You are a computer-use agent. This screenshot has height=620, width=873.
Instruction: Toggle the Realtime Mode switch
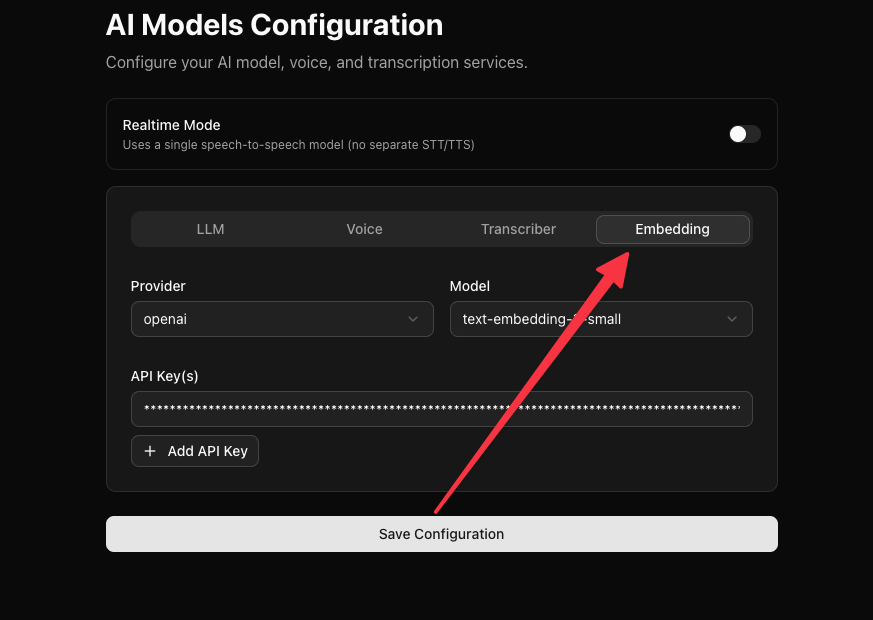click(744, 134)
